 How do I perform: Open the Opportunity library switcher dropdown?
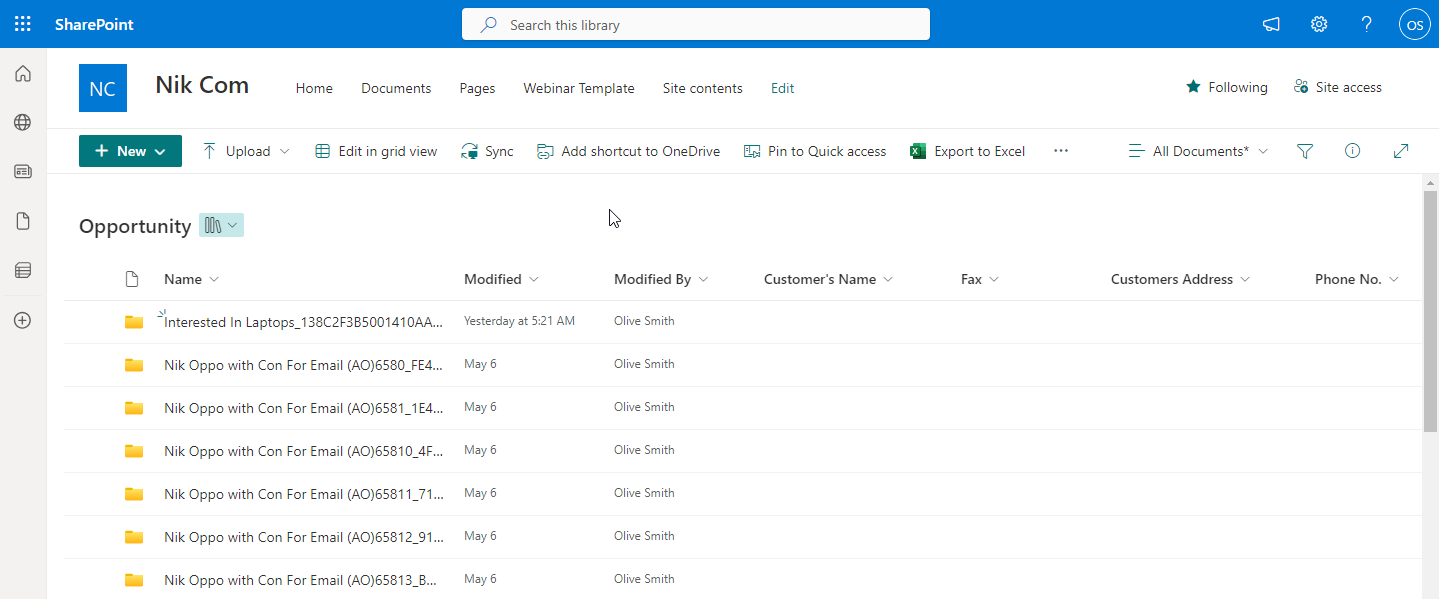pyautogui.click(x=221, y=225)
